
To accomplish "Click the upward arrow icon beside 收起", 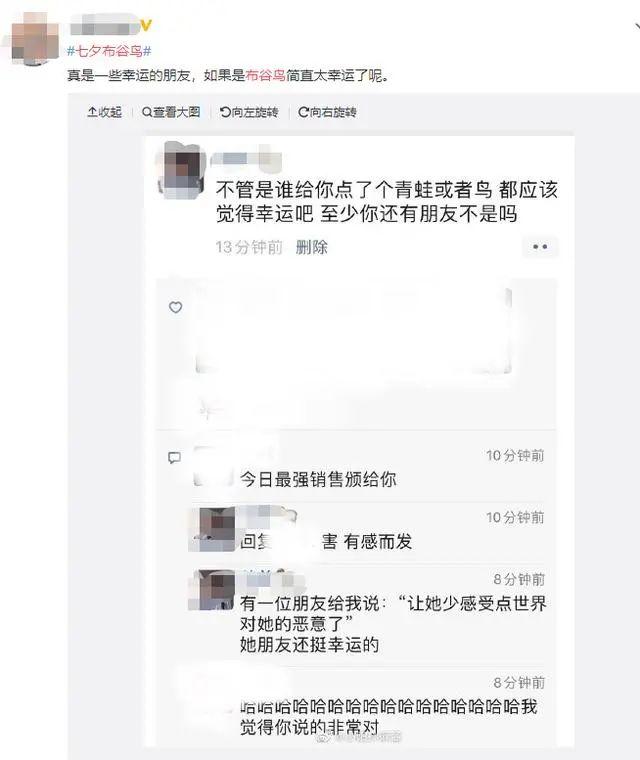I will point(92,112).
